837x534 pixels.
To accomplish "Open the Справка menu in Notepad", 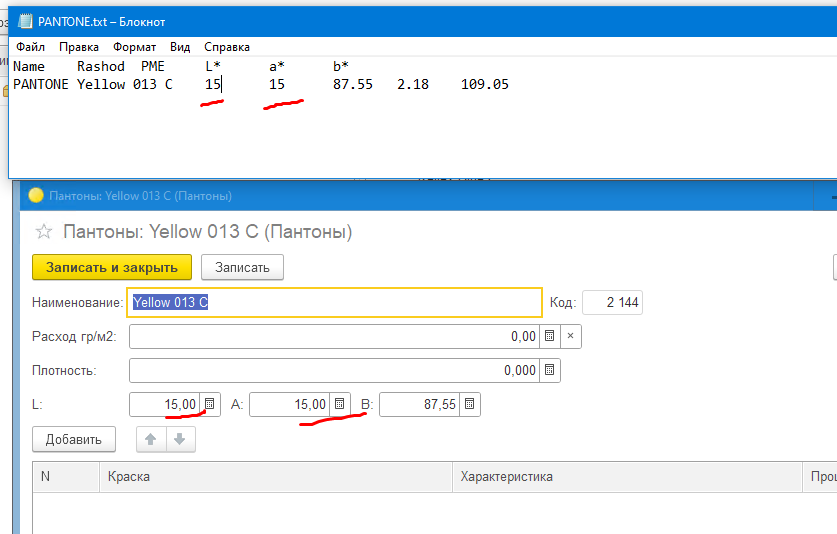I will [227, 47].
